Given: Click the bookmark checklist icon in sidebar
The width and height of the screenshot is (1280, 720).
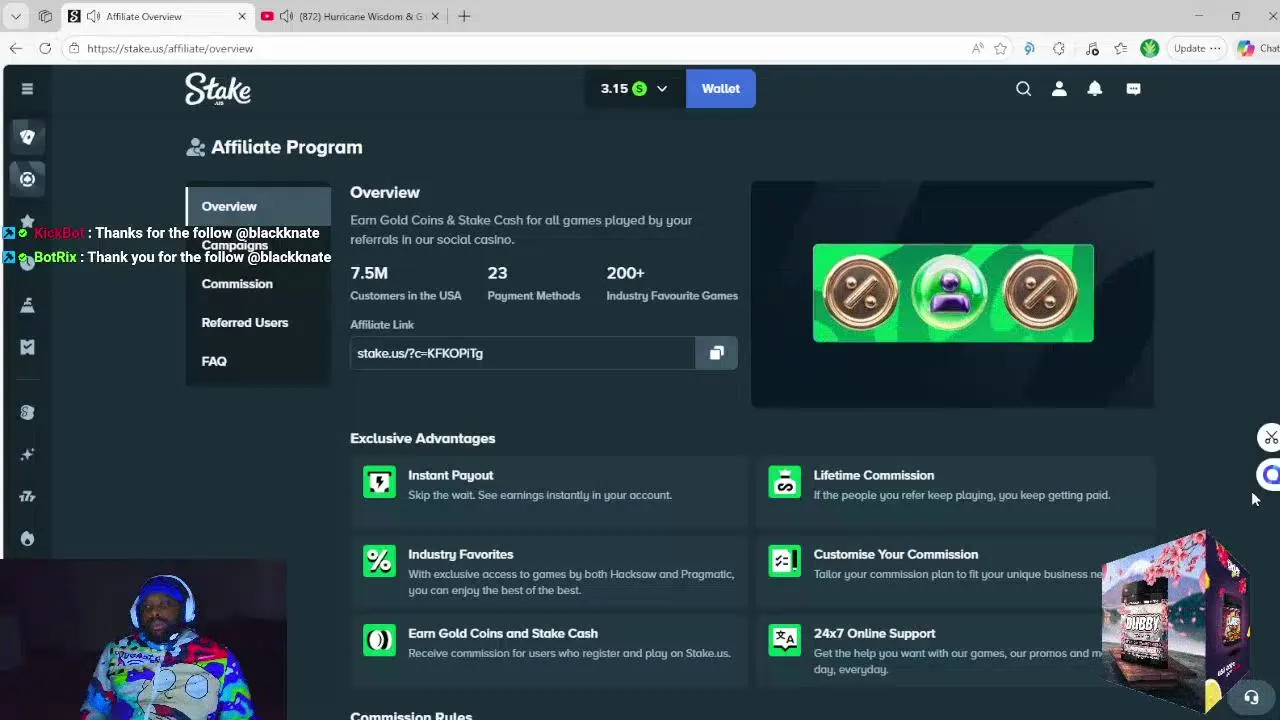Looking at the screenshot, I should tap(27, 347).
